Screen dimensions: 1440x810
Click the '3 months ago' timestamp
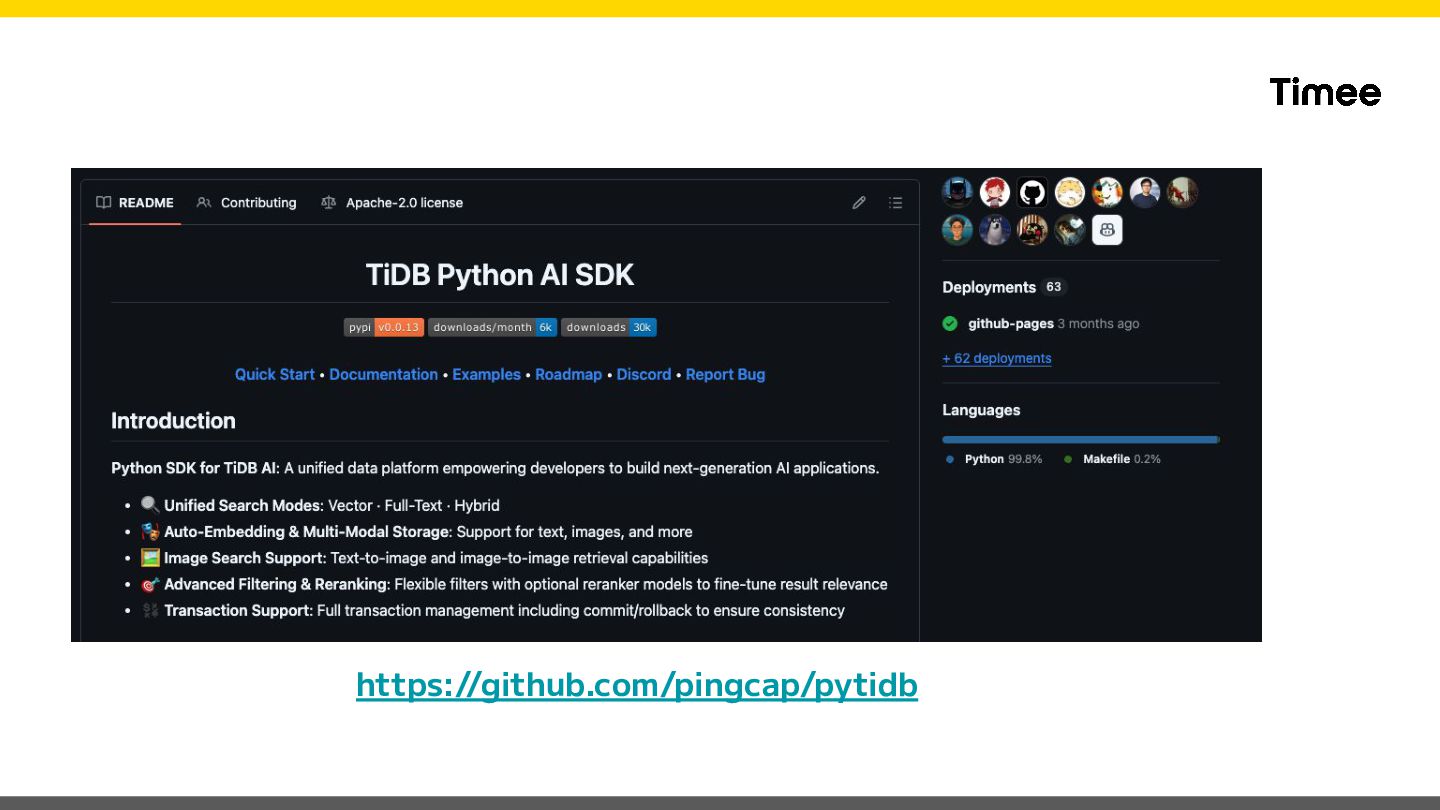1099,323
